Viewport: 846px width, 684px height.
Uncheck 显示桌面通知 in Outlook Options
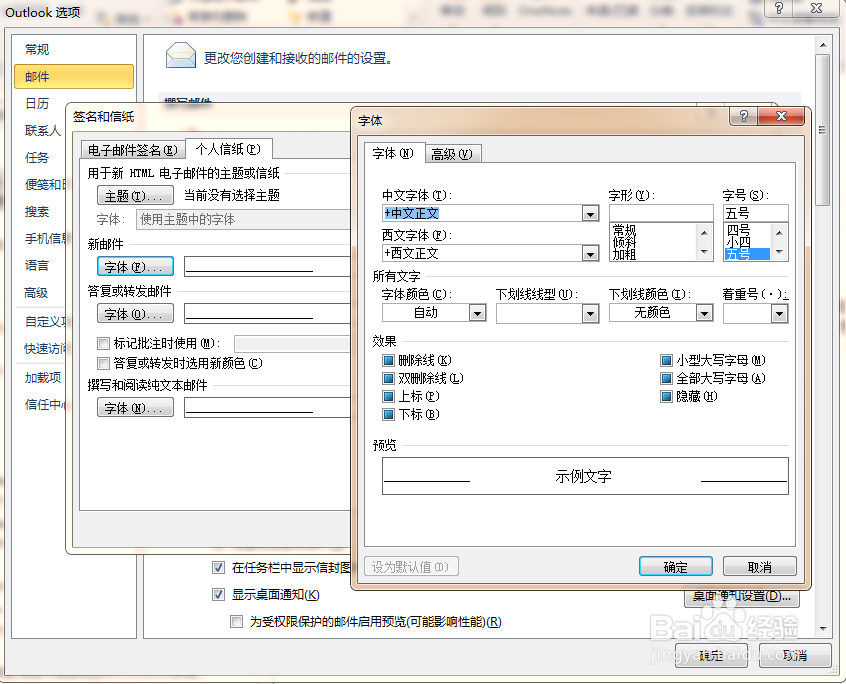218,594
